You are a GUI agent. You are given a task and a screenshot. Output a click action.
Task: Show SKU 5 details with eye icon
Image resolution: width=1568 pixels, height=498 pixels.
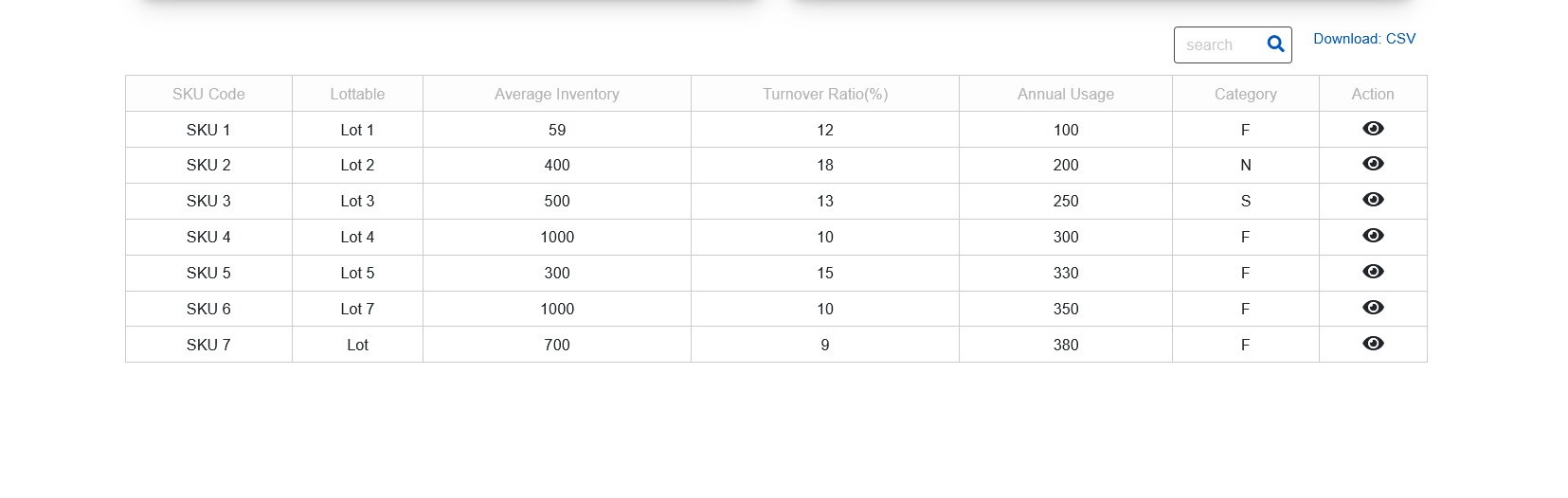pyautogui.click(x=1373, y=272)
